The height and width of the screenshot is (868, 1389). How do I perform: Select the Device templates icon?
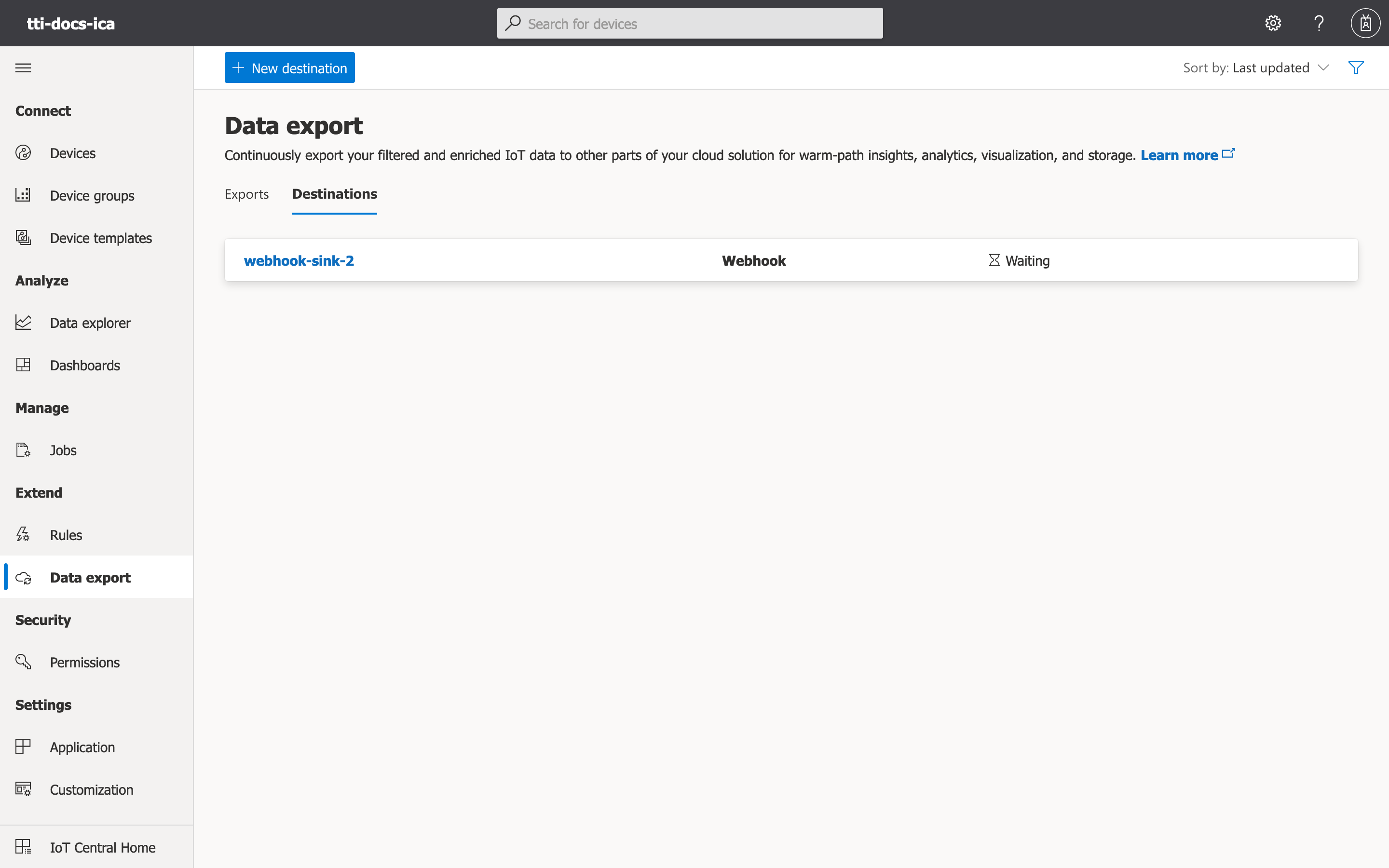point(23,237)
